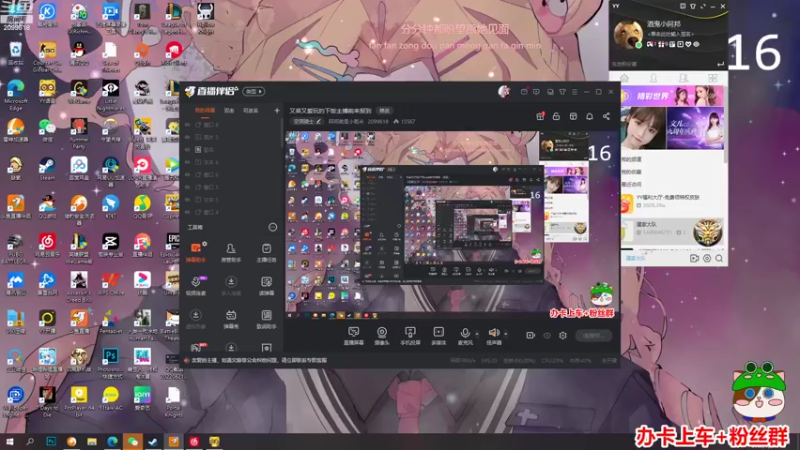Viewport: 800px width, 450px height.
Task: Click the Photoshop icon in the taskbar
Action: (x=51, y=441)
